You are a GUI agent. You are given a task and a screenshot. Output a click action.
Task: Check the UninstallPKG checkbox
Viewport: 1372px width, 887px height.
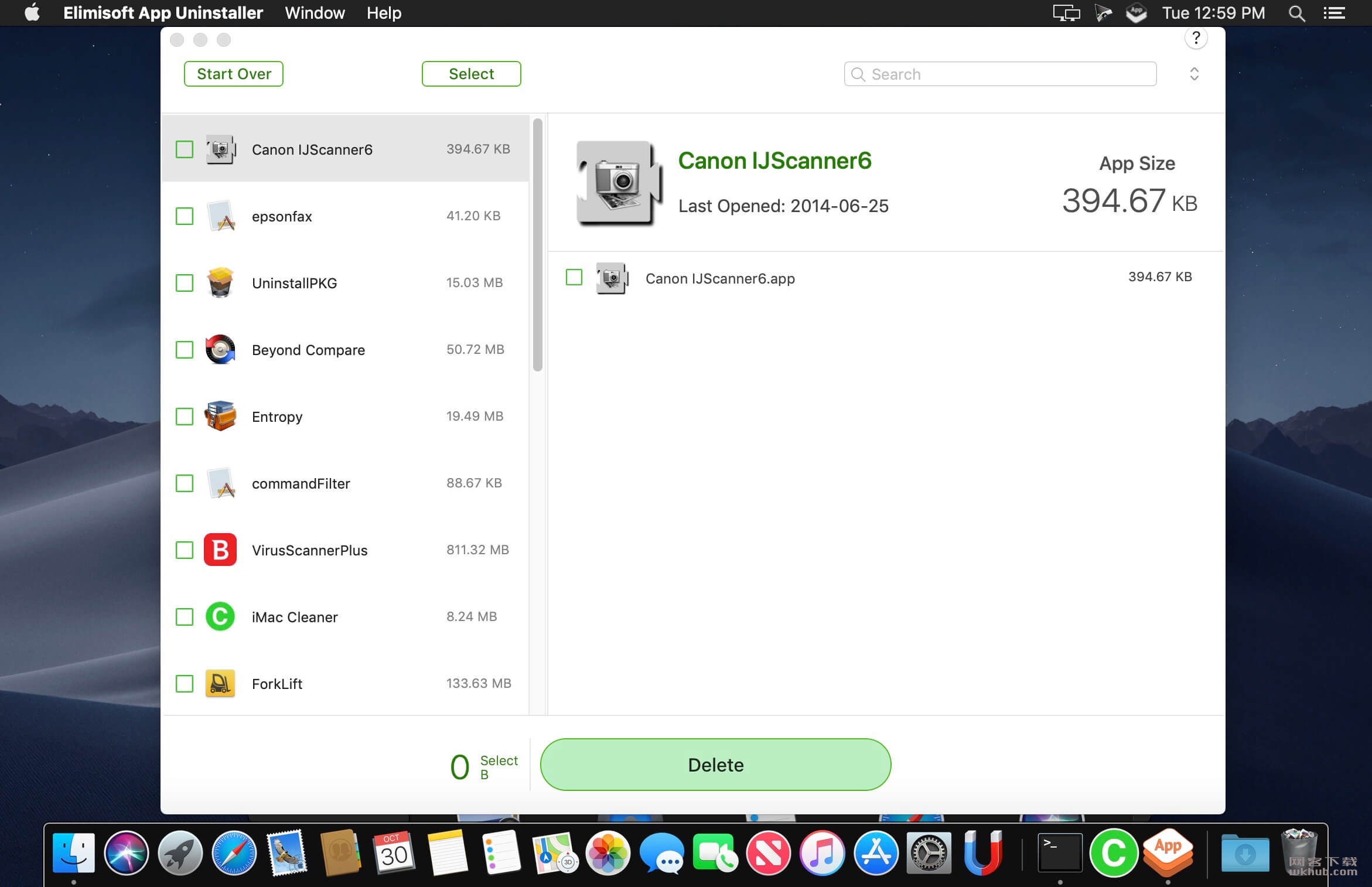coord(185,283)
